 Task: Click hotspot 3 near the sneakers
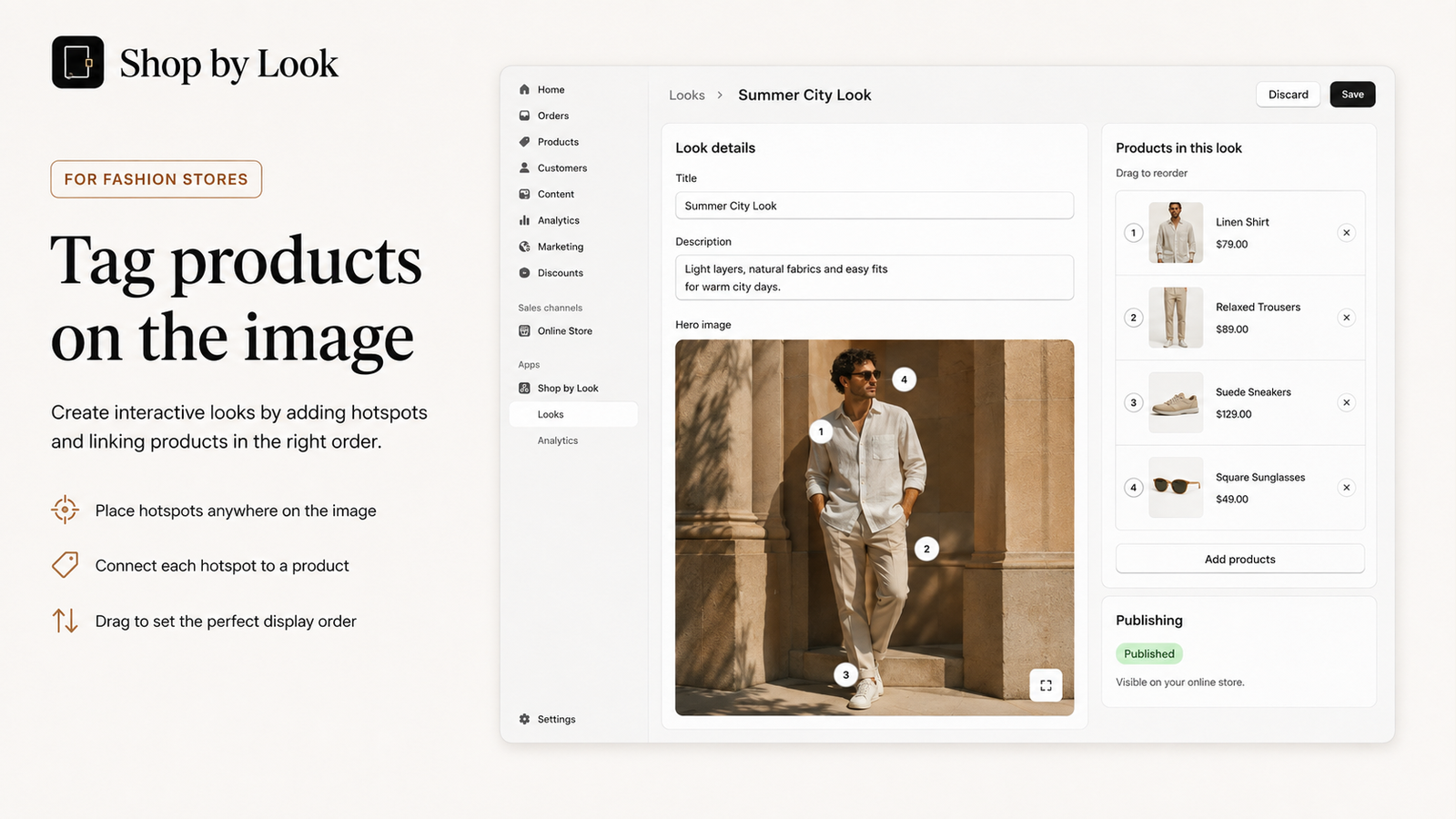click(x=845, y=674)
